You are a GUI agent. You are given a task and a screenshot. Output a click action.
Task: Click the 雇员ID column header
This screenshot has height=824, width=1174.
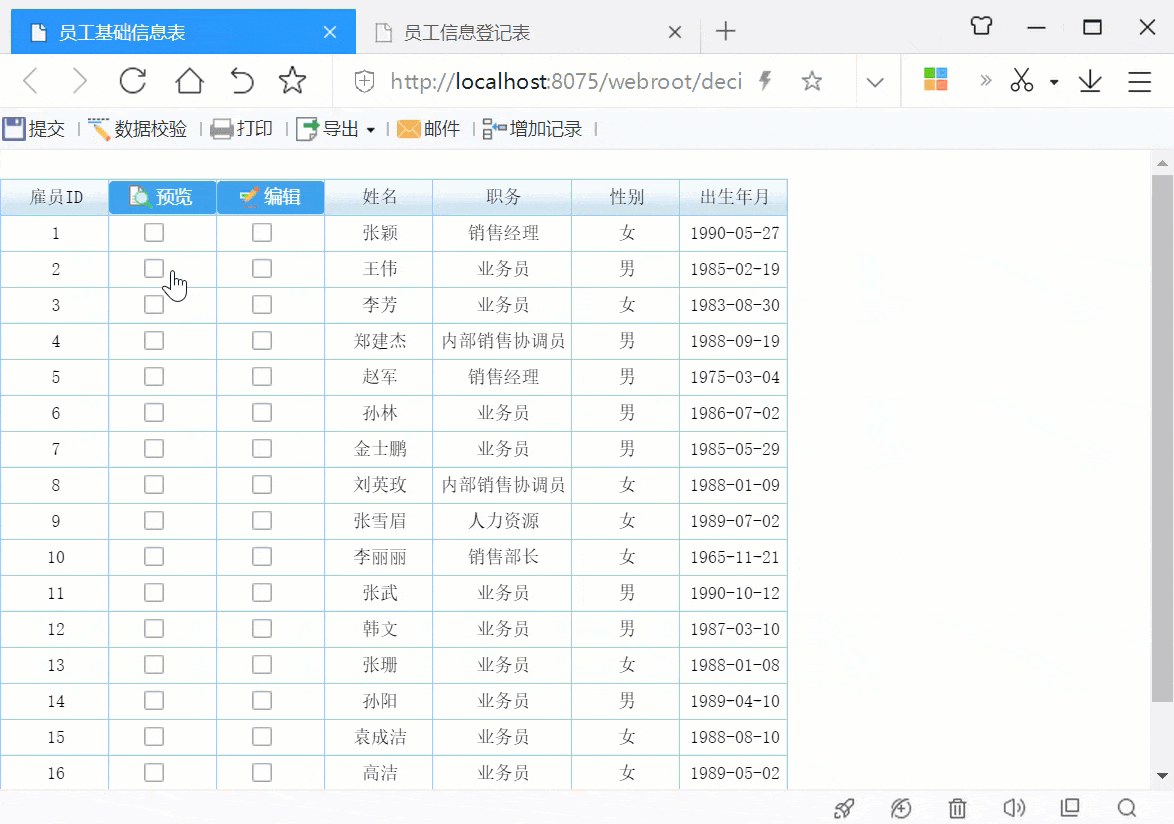click(x=55, y=197)
